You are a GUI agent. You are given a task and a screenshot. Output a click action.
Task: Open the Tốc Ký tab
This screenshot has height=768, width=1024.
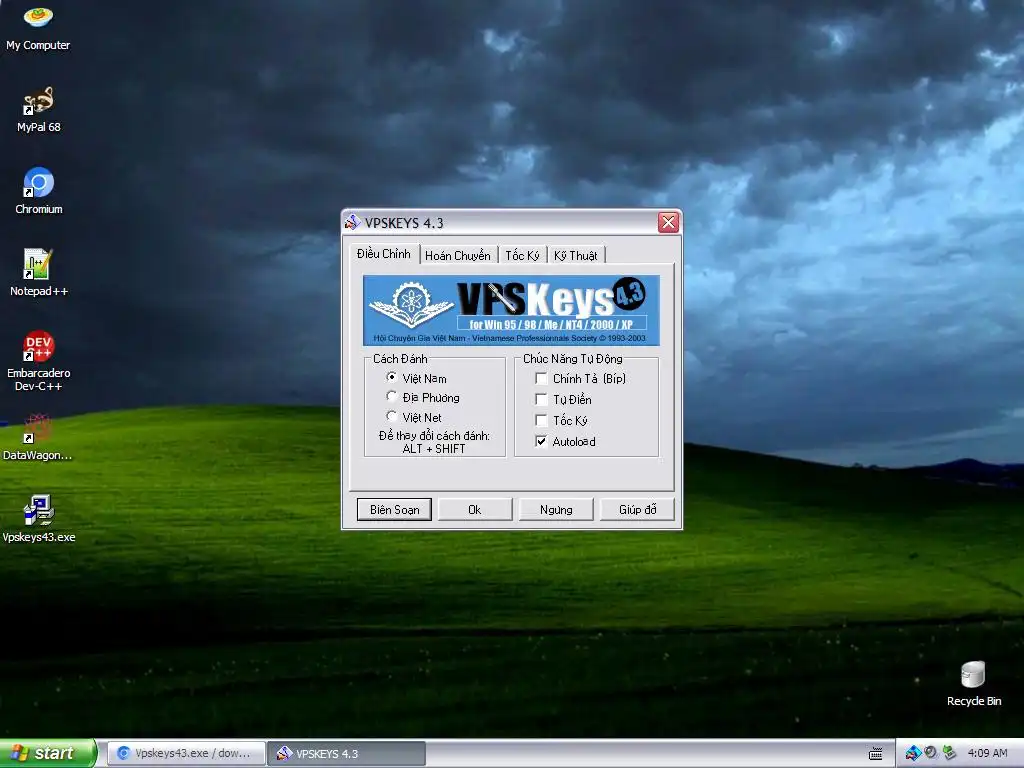pos(522,255)
